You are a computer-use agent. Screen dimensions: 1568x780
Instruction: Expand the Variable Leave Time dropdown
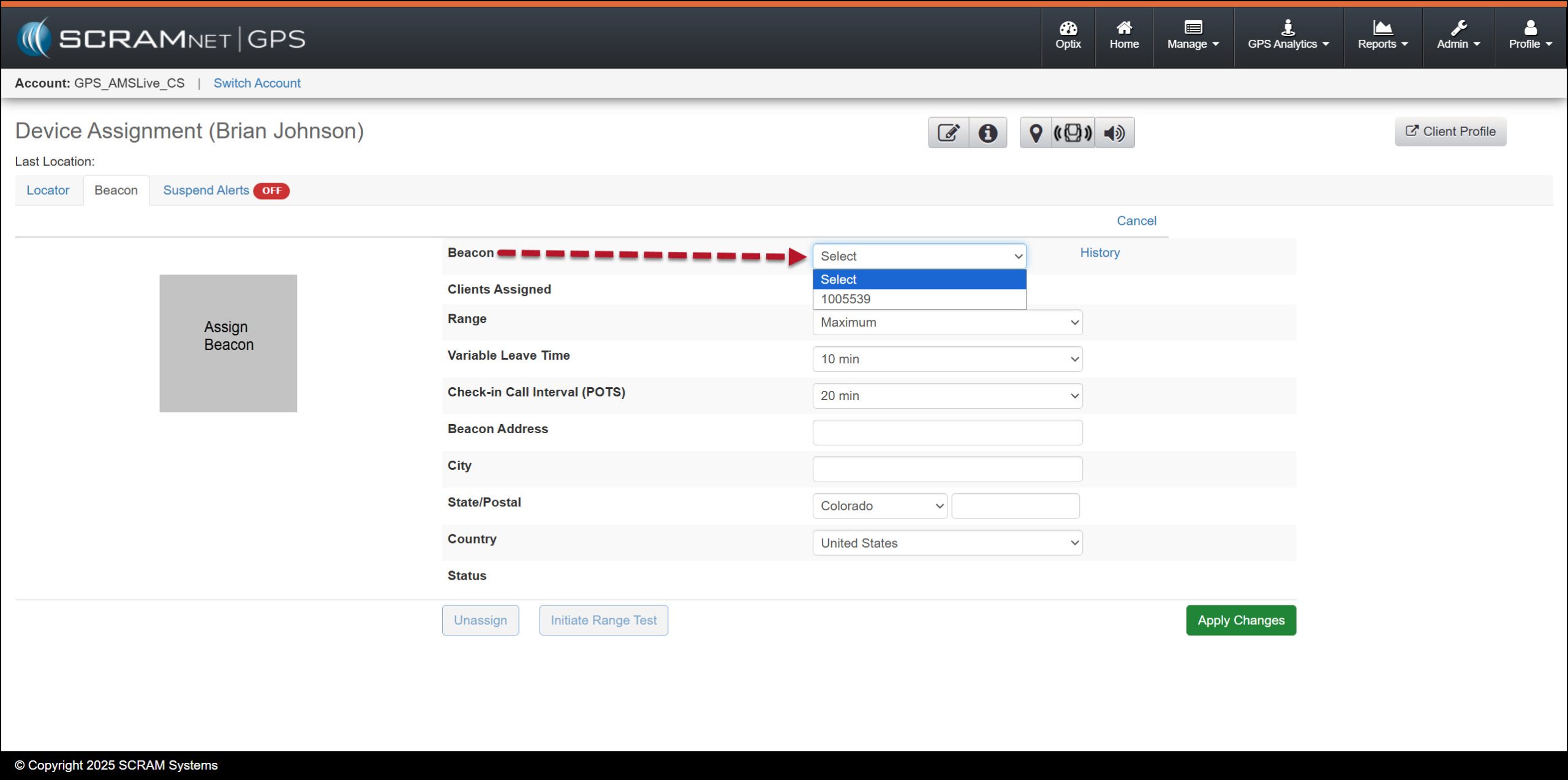tap(947, 359)
